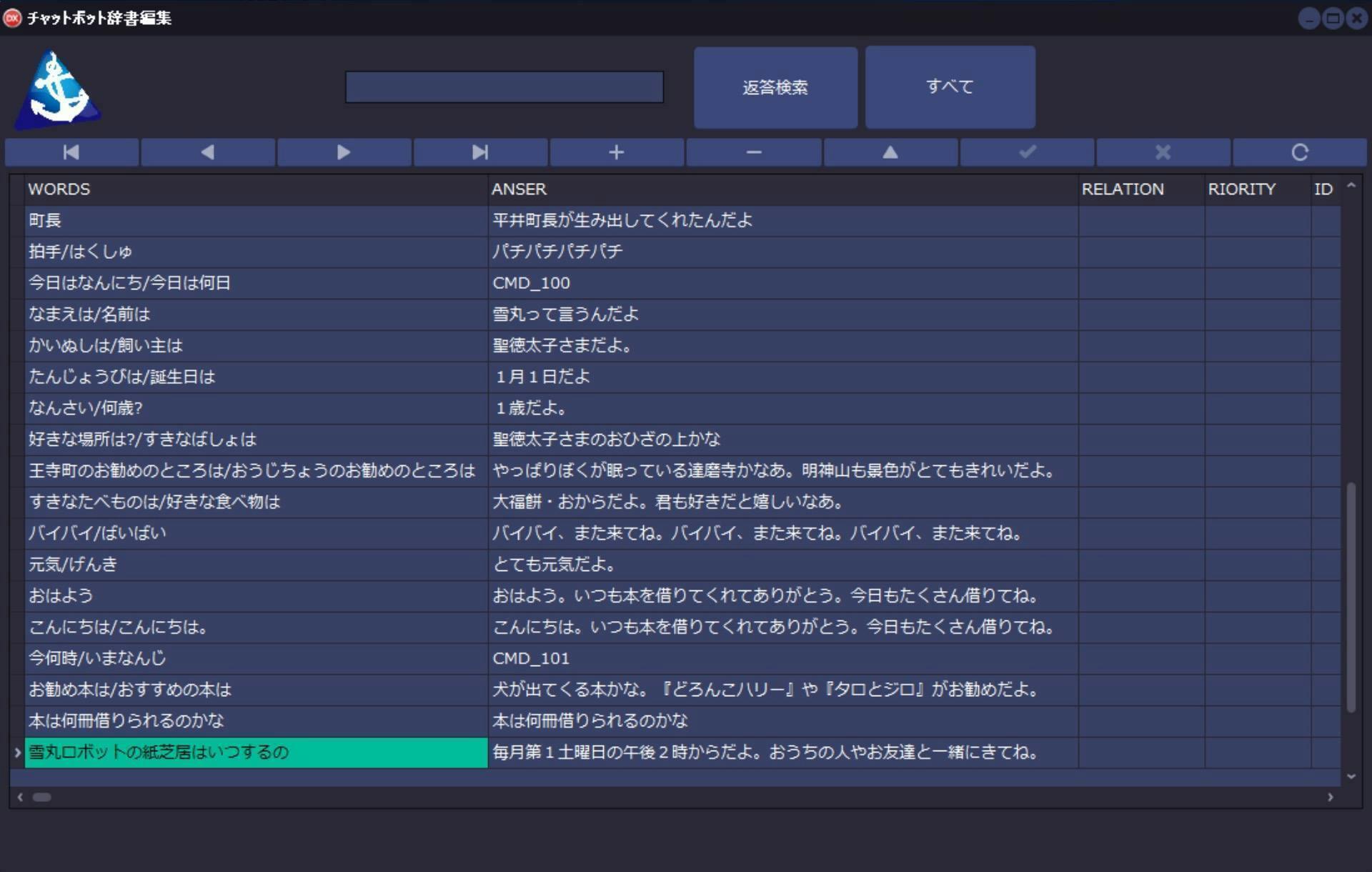Select バイバイ/ばいばい words cell
Viewport: 1372px width, 872px height.
point(257,534)
